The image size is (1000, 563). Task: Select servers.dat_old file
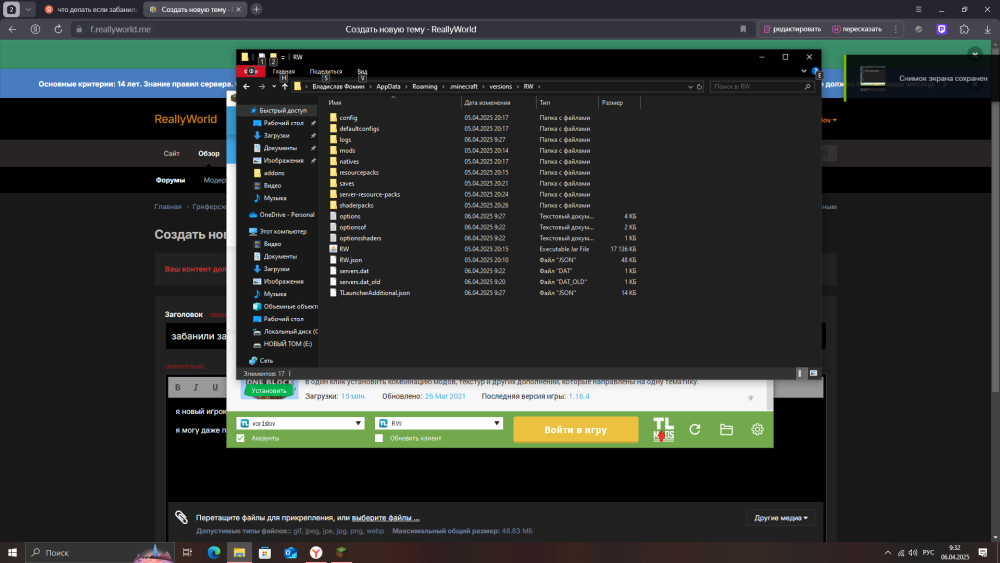(x=360, y=282)
